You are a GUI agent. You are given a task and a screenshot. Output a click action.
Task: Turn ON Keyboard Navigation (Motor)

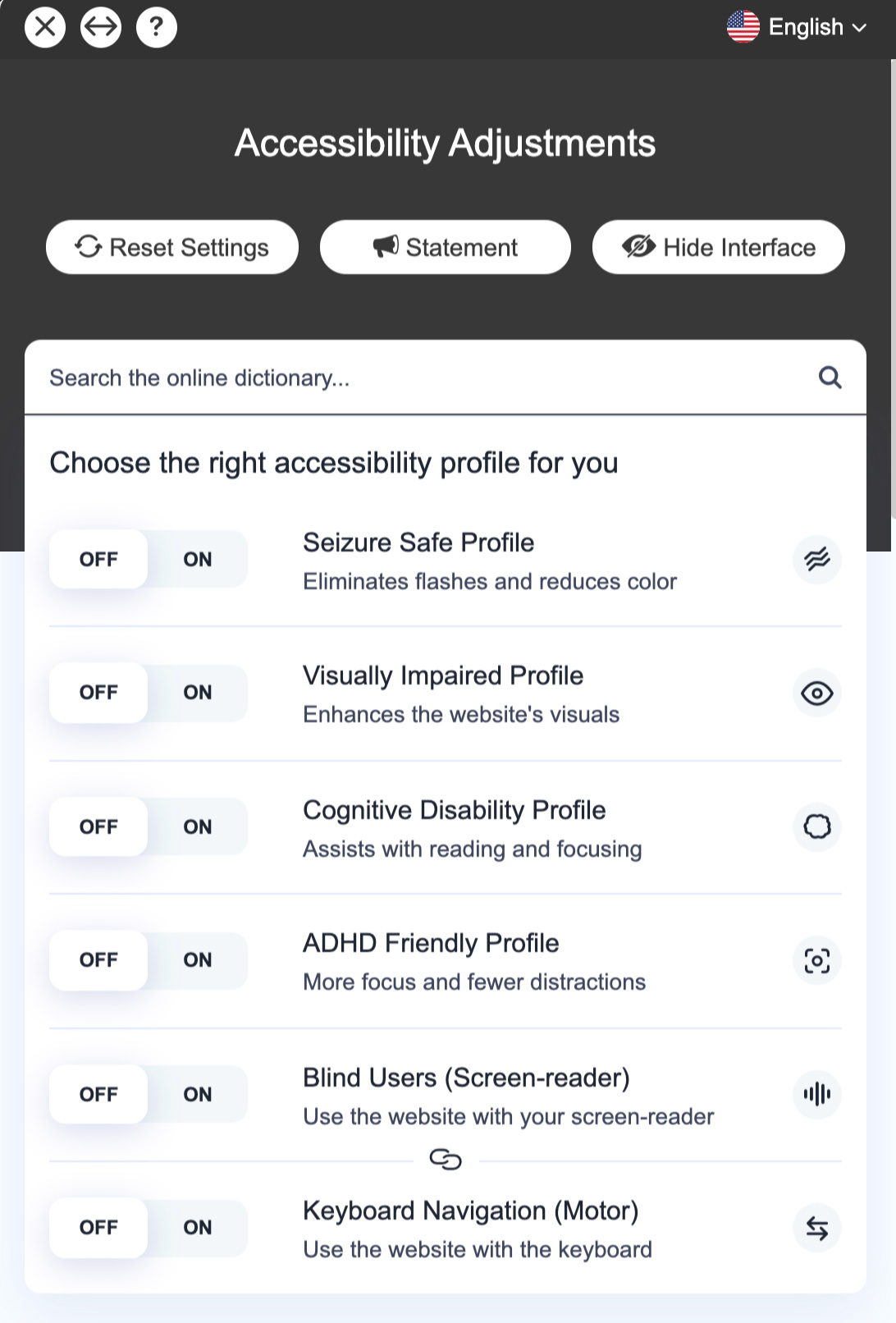(x=198, y=1227)
